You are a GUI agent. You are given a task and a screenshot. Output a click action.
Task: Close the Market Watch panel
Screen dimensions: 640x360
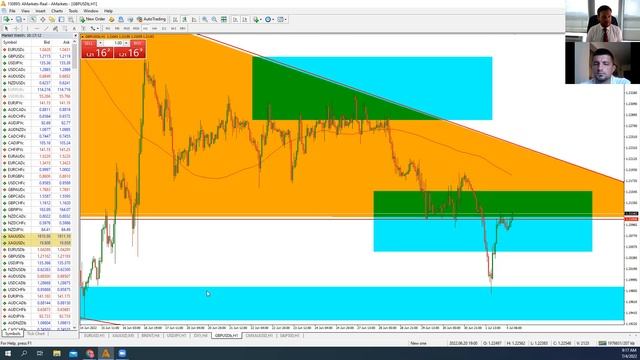75,36
